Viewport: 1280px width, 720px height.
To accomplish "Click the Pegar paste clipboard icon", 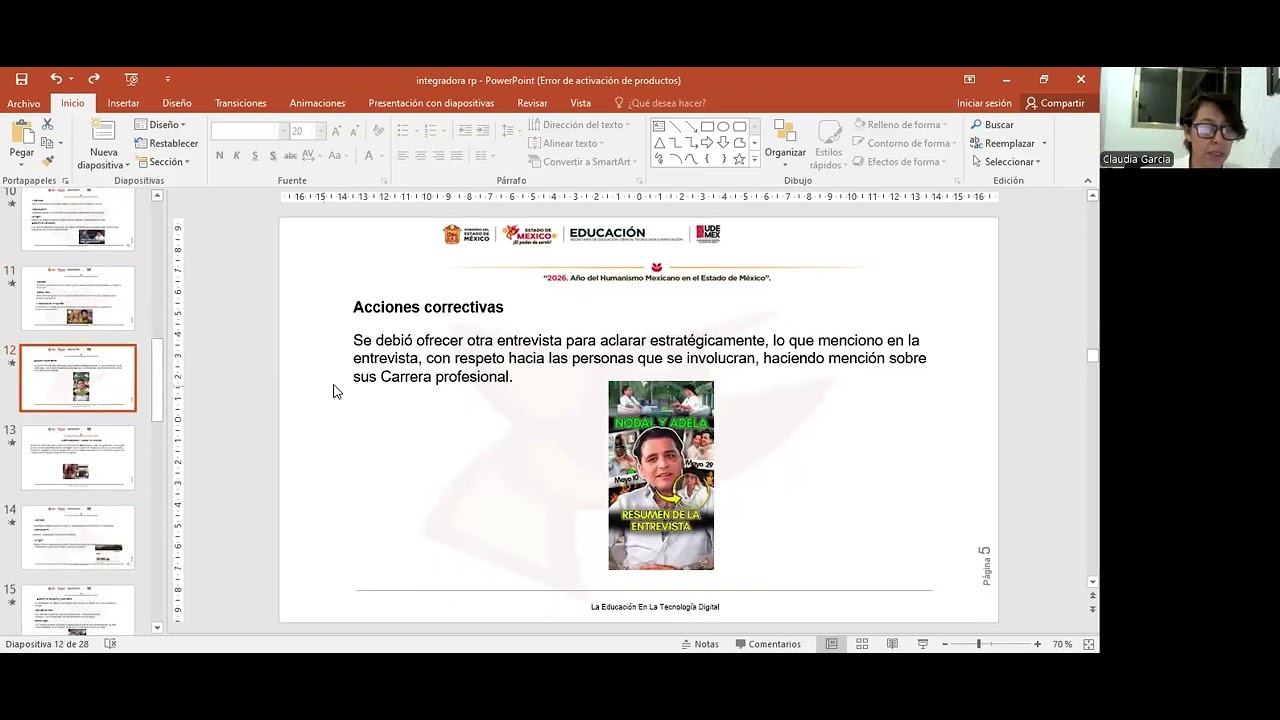I will 21,132.
